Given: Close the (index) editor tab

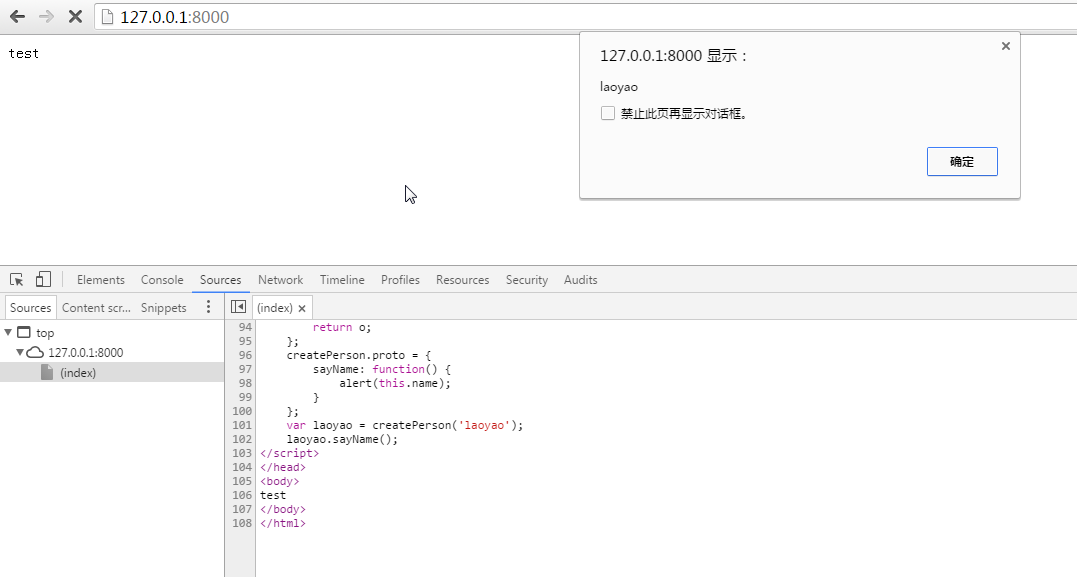Looking at the screenshot, I should pyautogui.click(x=302, y=308).
